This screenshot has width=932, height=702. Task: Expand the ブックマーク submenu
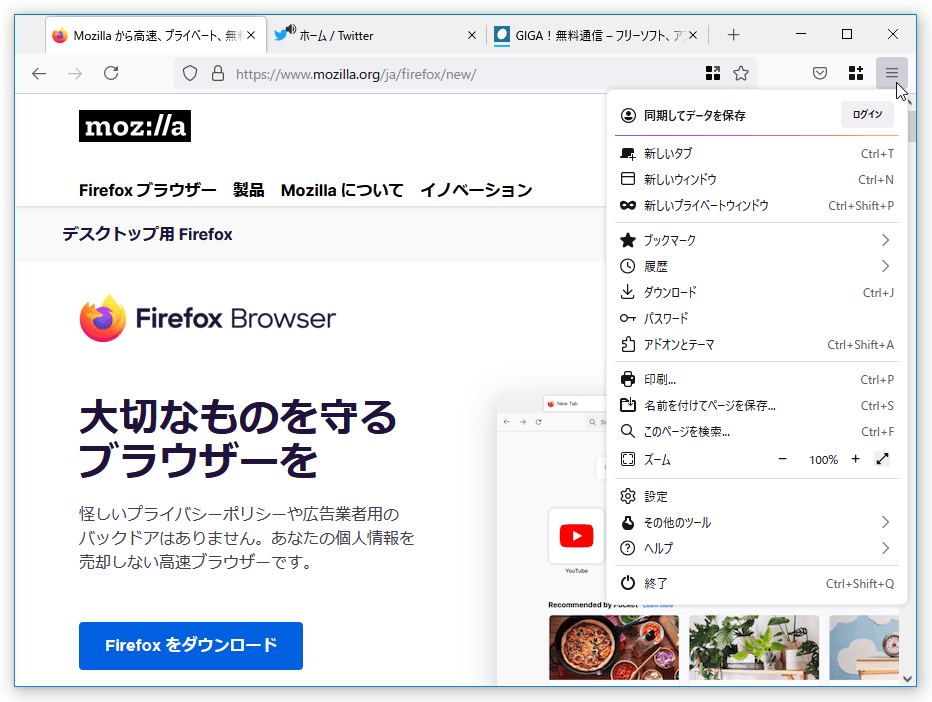tap(757, 240)
